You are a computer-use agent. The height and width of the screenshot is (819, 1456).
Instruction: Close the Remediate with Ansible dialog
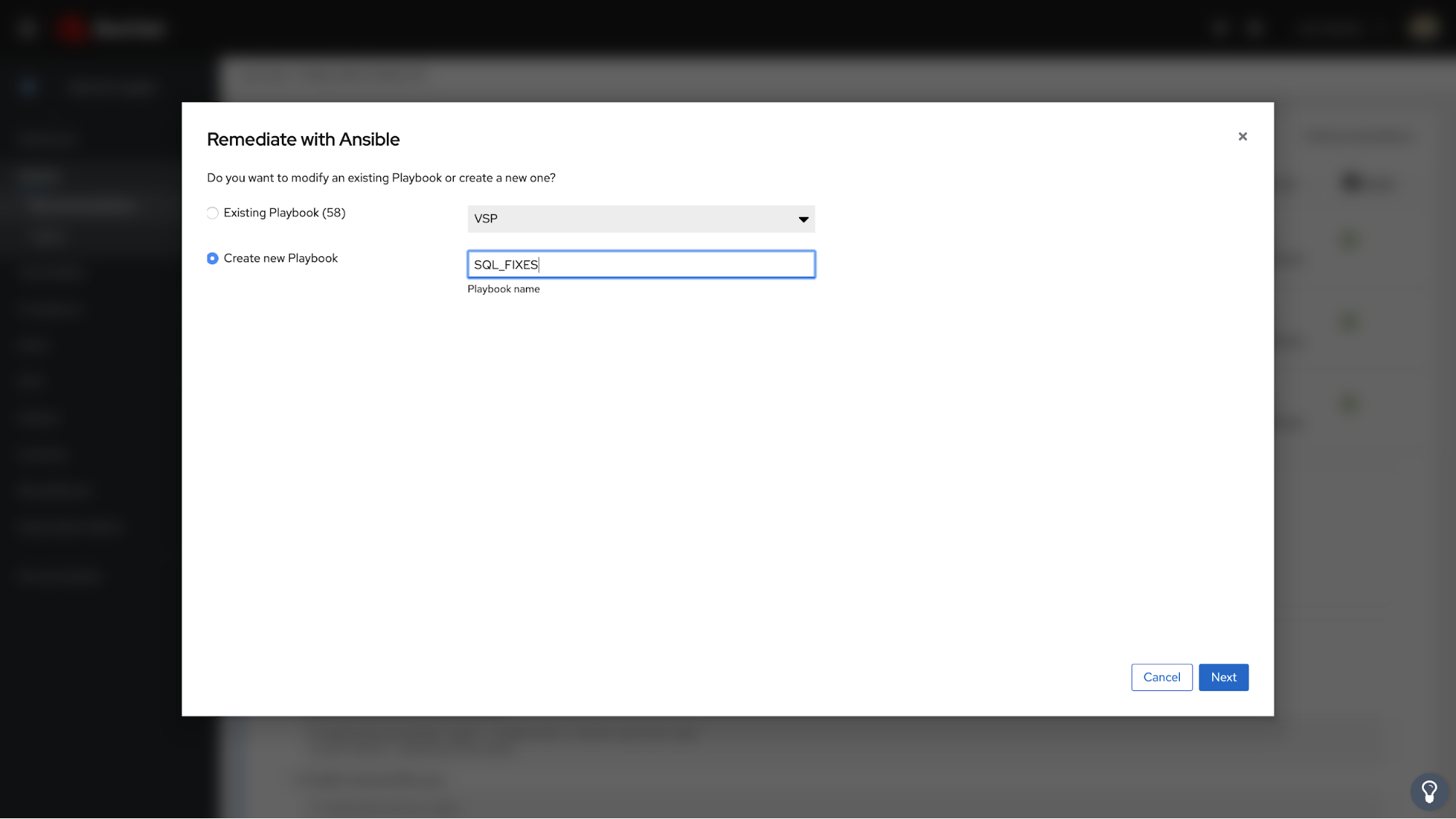pyautogui.click(x=1243, y=137)
